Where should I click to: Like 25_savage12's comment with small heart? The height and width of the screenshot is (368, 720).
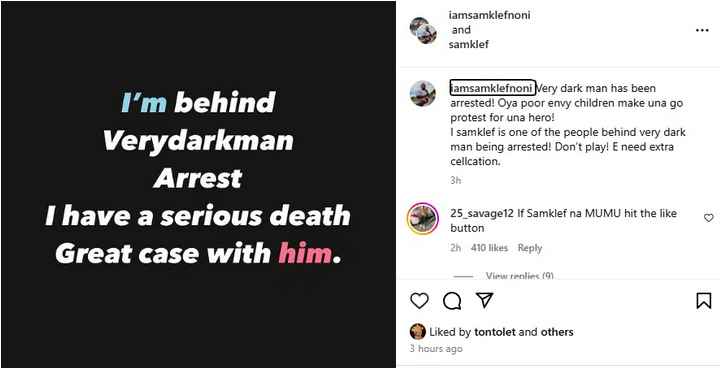(x=709, y=218)
